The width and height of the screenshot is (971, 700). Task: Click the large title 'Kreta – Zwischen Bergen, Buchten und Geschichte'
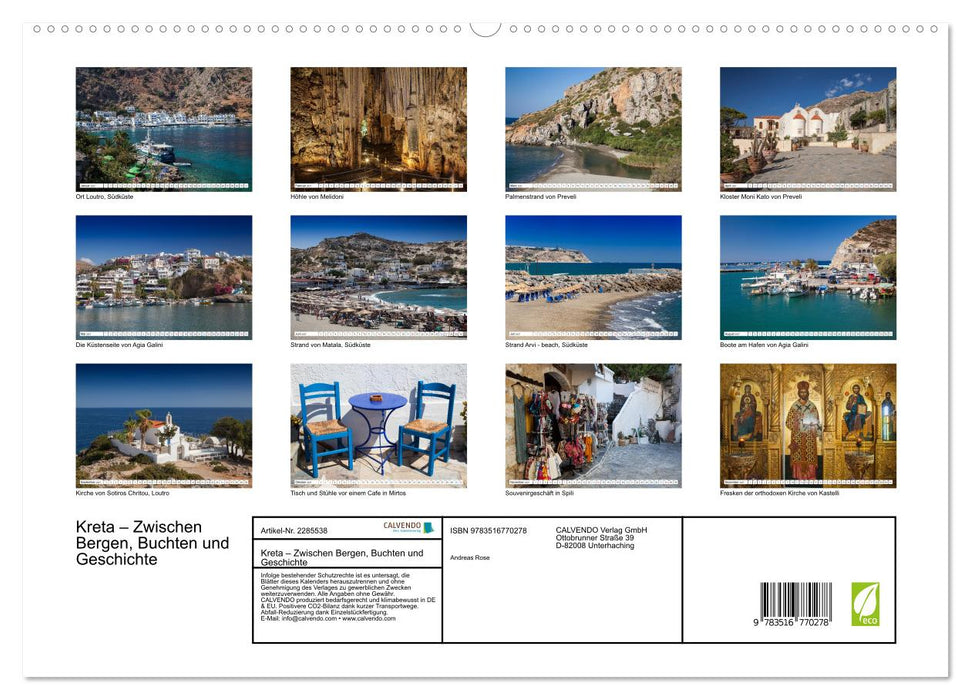coord(152,543)
